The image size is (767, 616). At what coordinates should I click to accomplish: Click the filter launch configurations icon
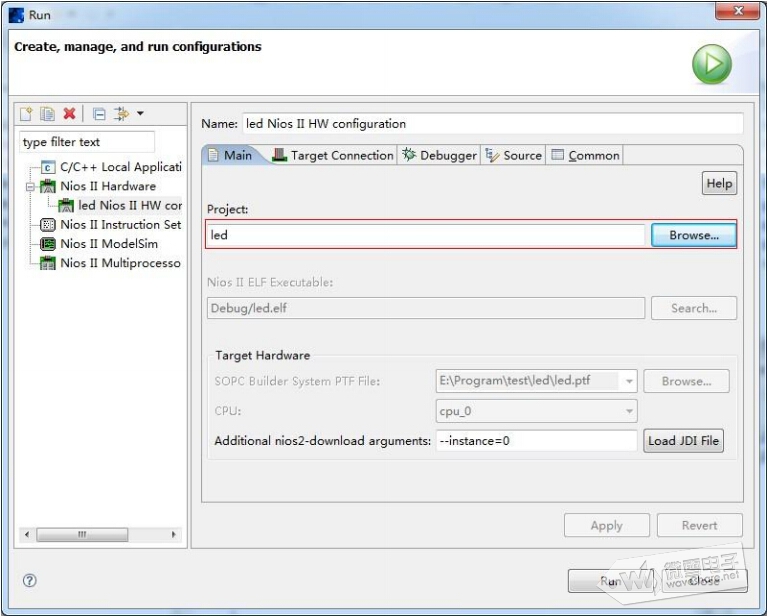click(122, 114)
